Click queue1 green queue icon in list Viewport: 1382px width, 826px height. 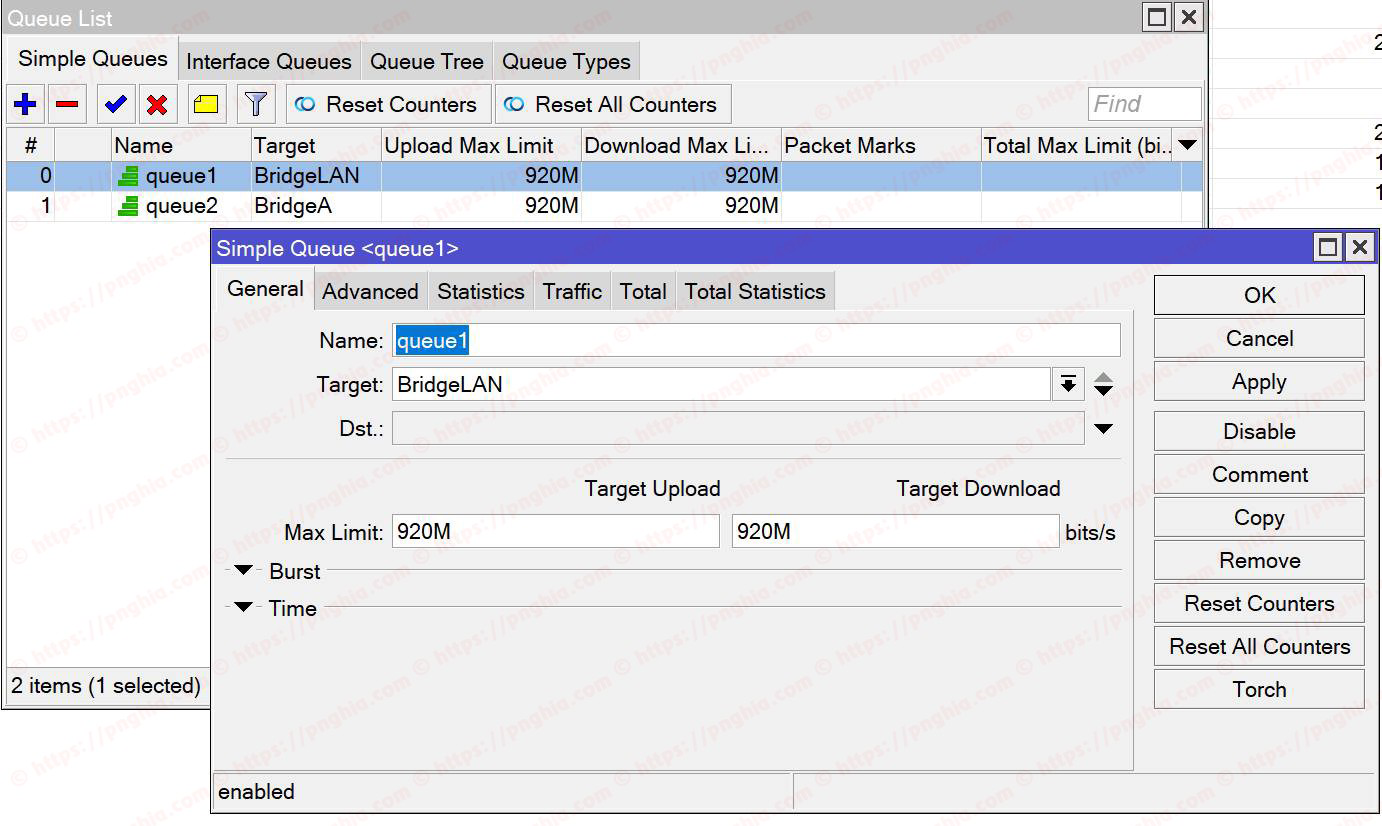click(x=128, y=176)
